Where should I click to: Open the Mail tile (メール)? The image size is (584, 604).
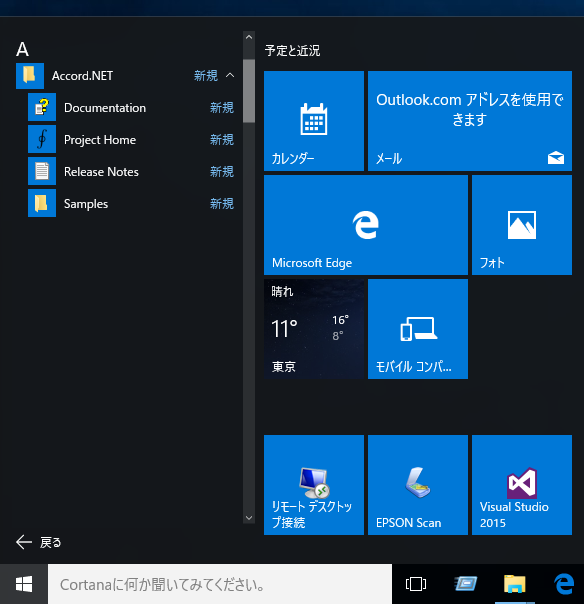coord(470,121)
